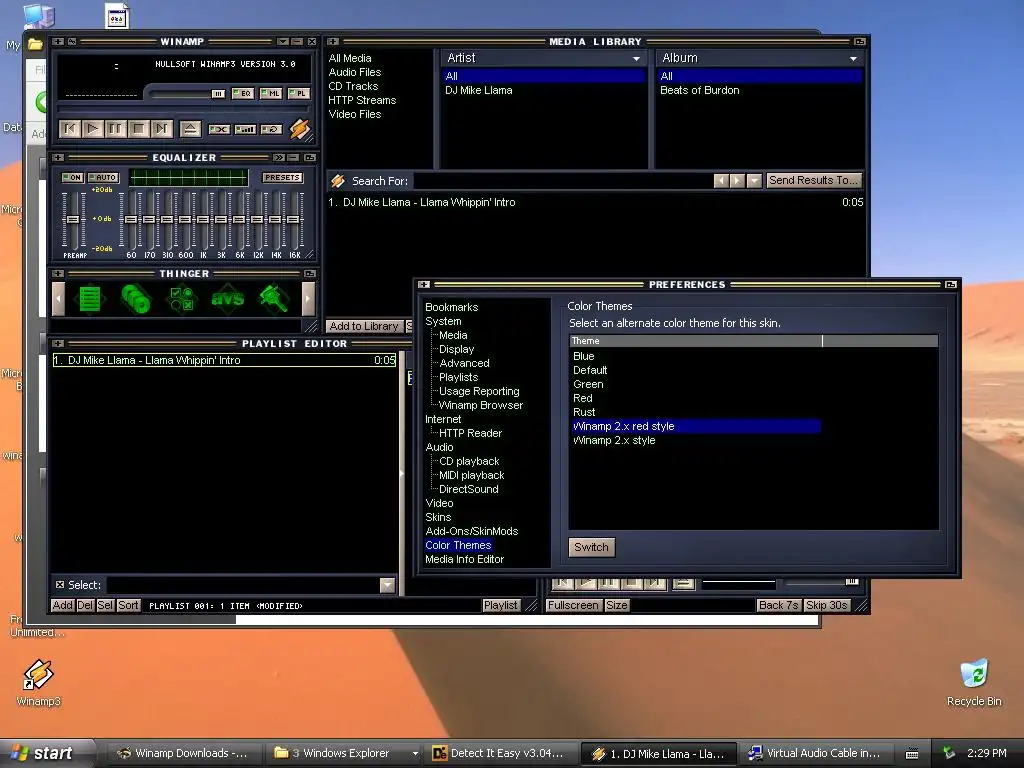This screenshot has width=1024, height=768.
Task: Select Audio Files in Media Library
Action: point(355,72)
